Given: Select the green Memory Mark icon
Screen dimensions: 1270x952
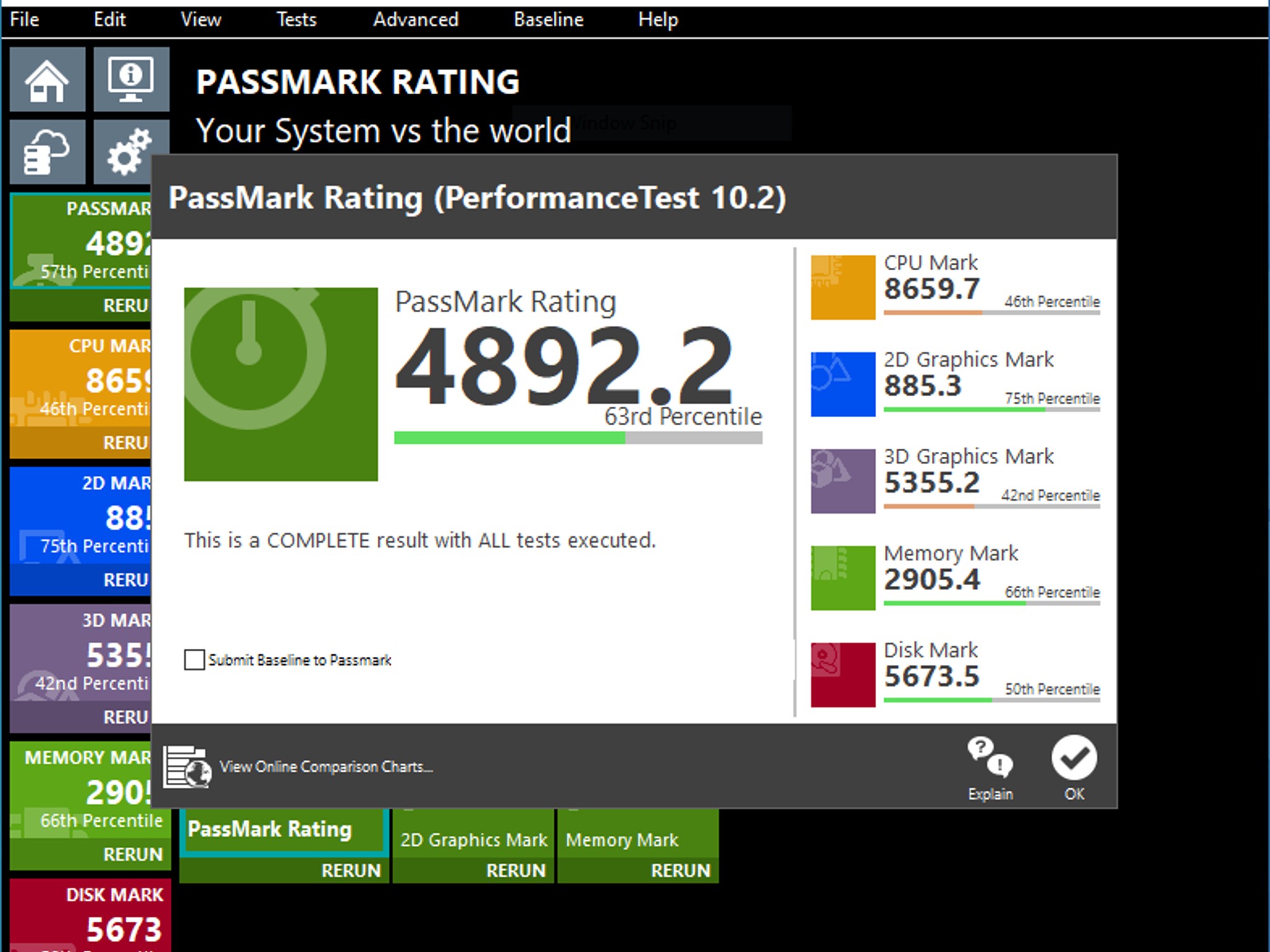Looking at the screenshot, I should click(843, 578).
